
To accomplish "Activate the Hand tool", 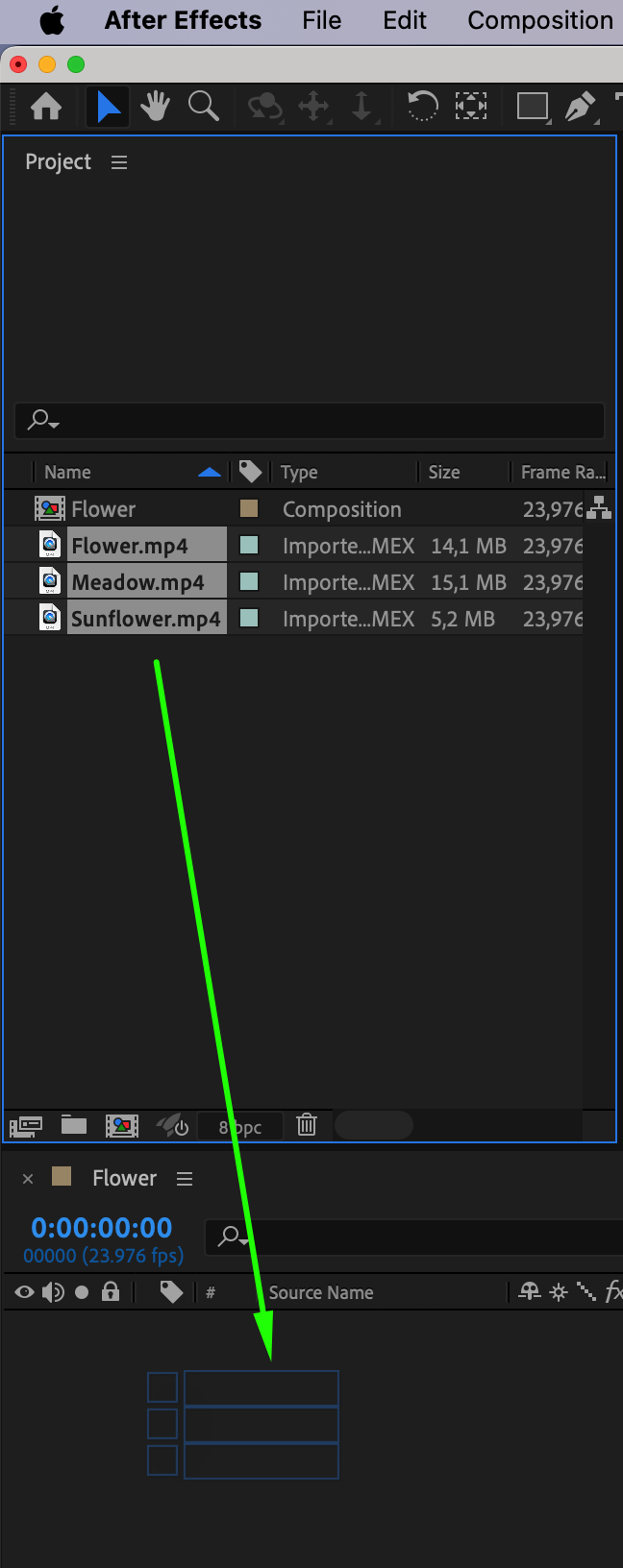I will pyautogui.click(x=155, y=106).
